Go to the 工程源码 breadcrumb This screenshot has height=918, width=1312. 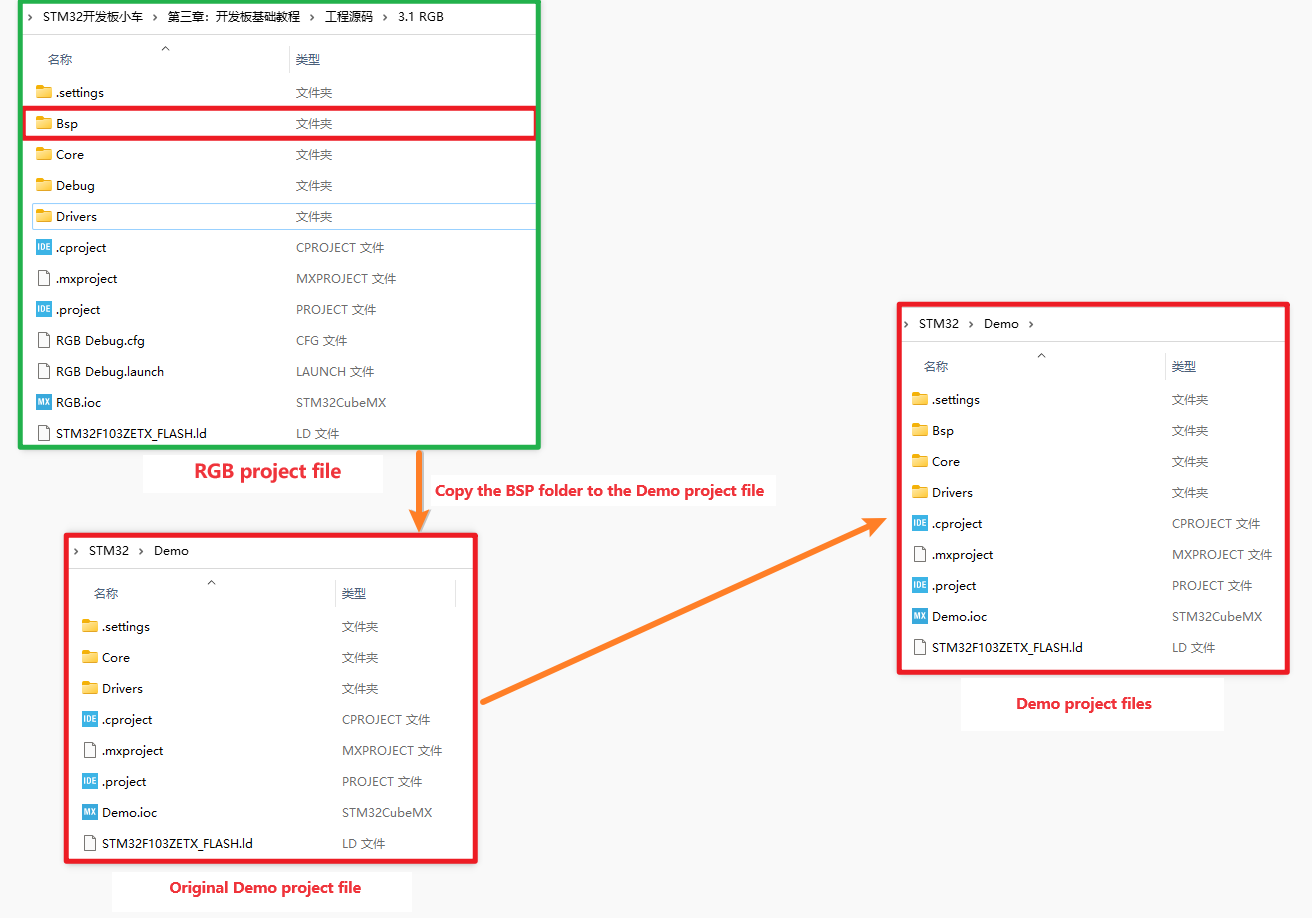click(349, 17)
